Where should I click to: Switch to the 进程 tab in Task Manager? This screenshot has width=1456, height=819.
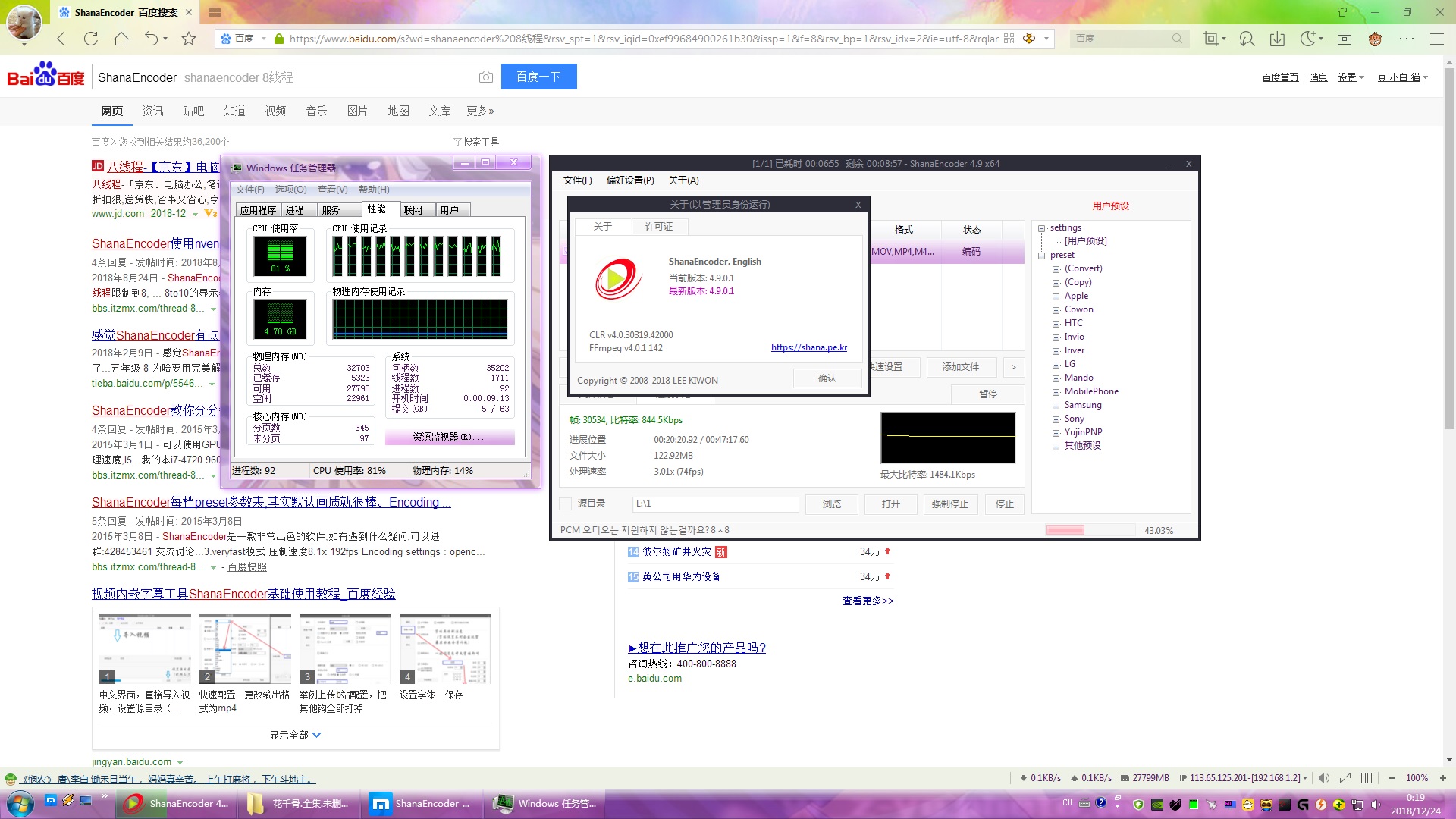[295, 210]
